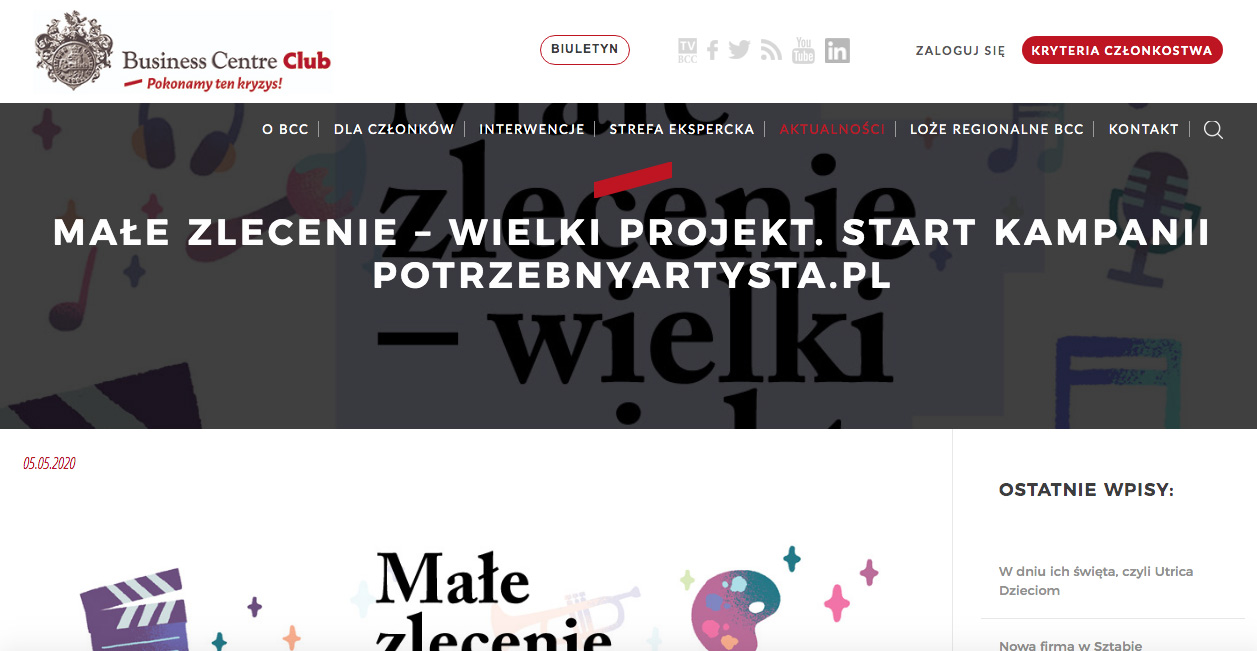Image resolution: width=1257 pixels, height=651 pixels.
Task: Go to the Interwencje menu item
Action: tap(532, 129)
